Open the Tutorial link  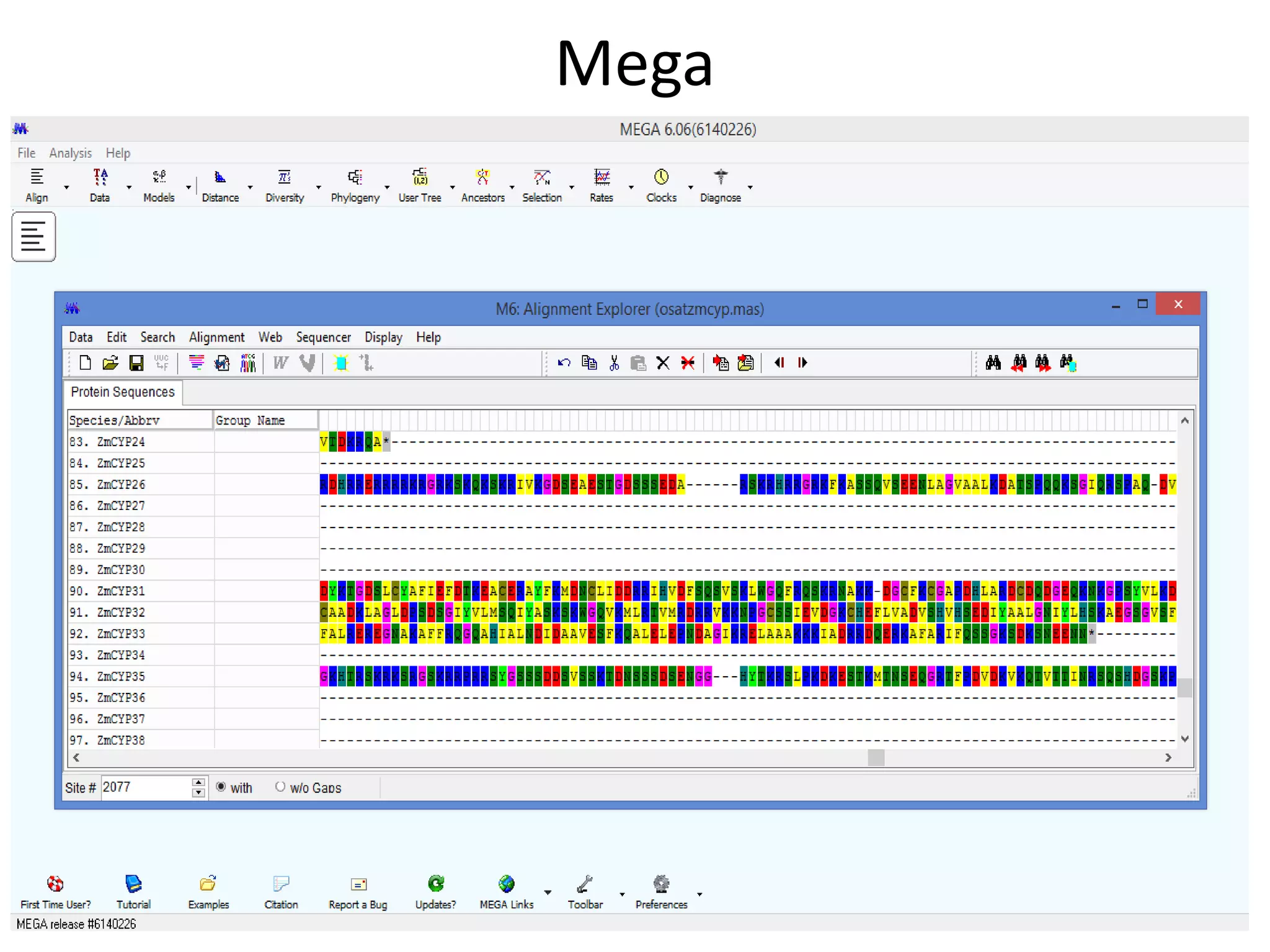(133, 892)
